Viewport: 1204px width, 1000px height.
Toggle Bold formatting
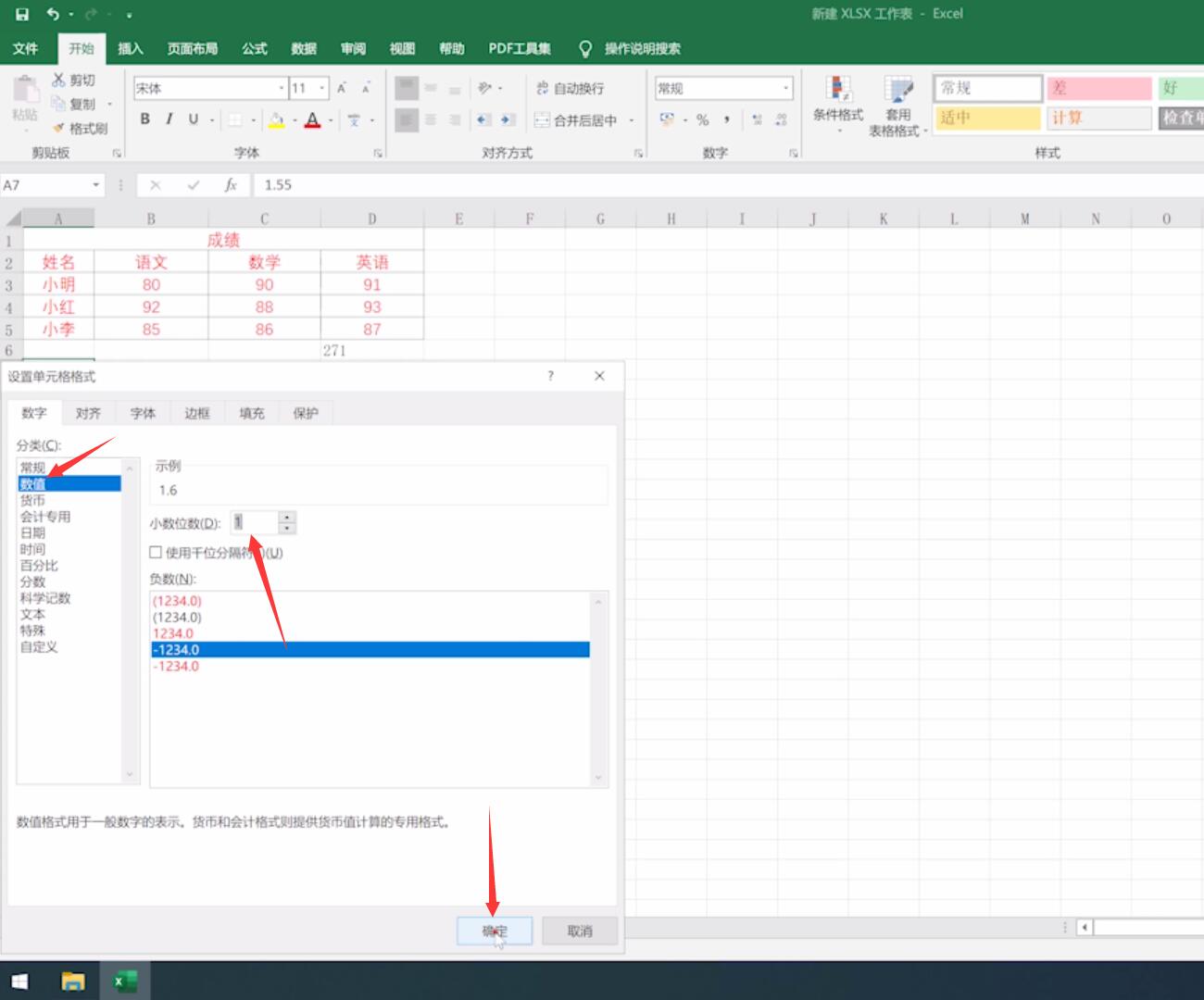tap(145, 119)
